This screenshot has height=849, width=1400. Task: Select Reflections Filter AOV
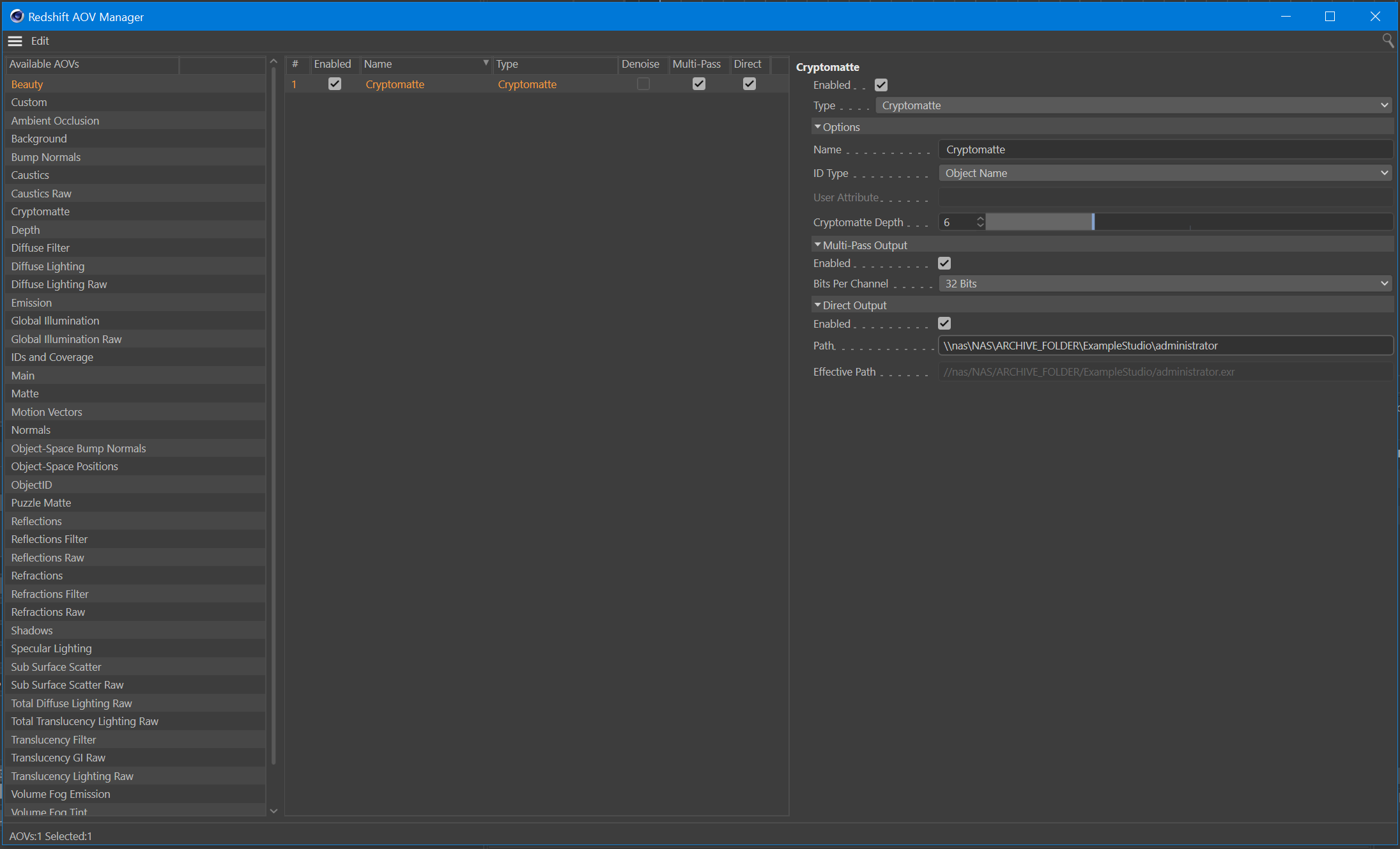(x=135, y=539)
